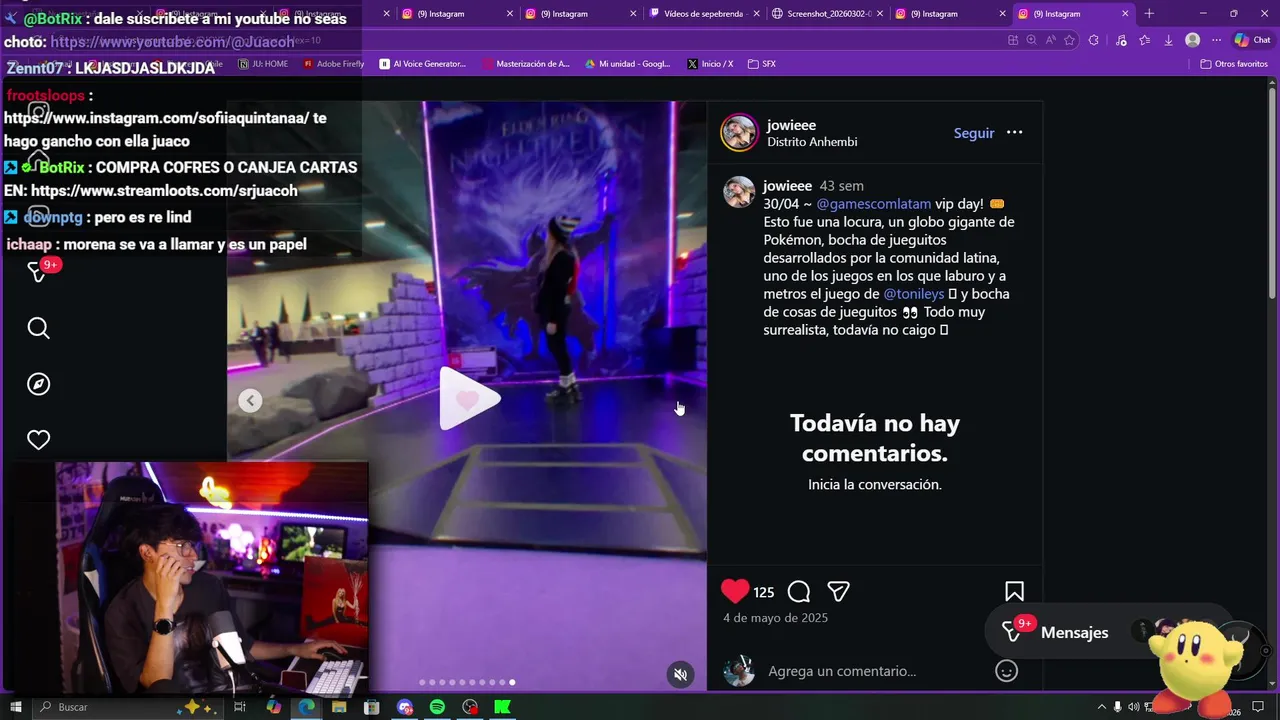Open the 'Masterización de A...' bookmark

click(x=526, y=64)
